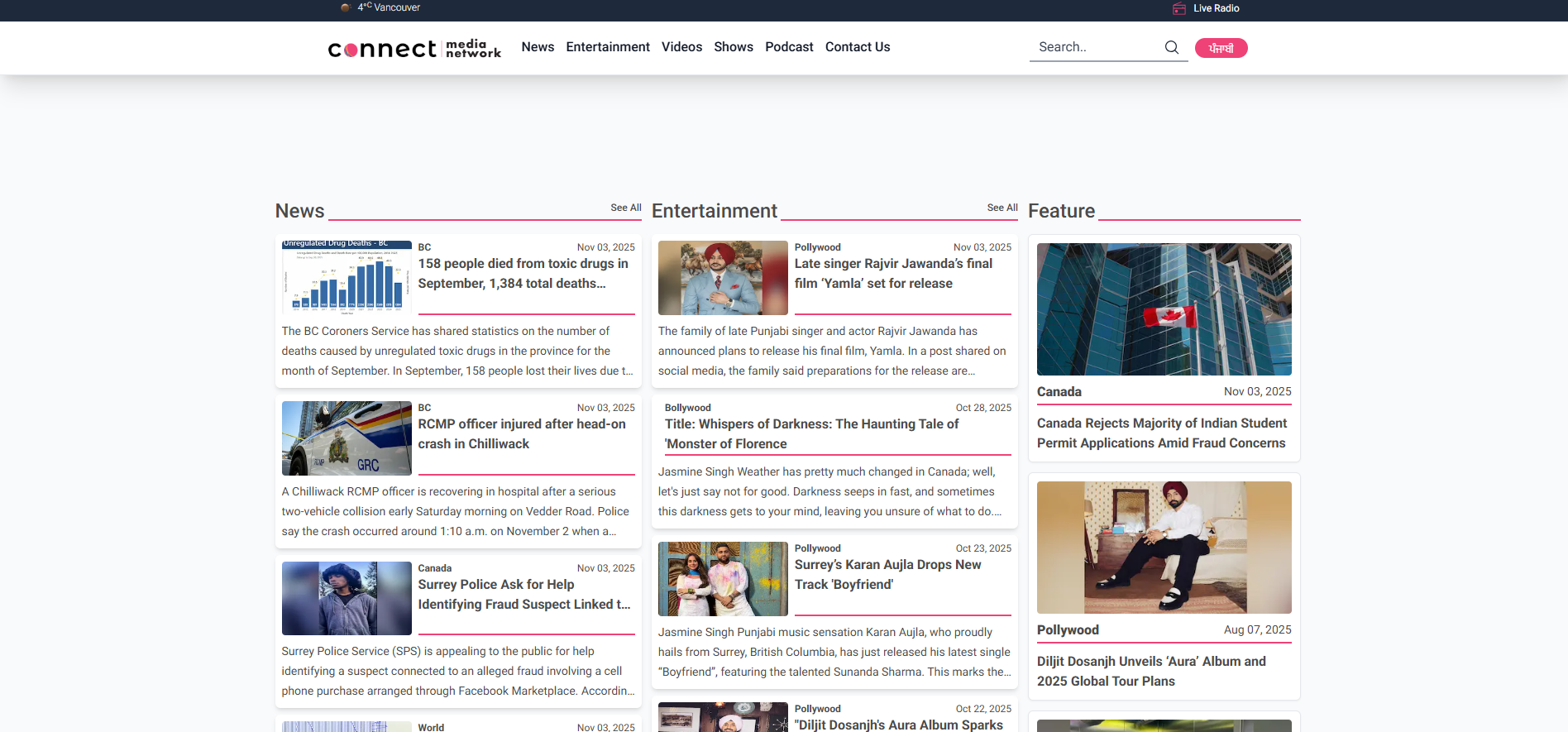Click the Connect Media Network logo
The width and height of the screenshot is (1568, 732).
(x=414, y=49)
